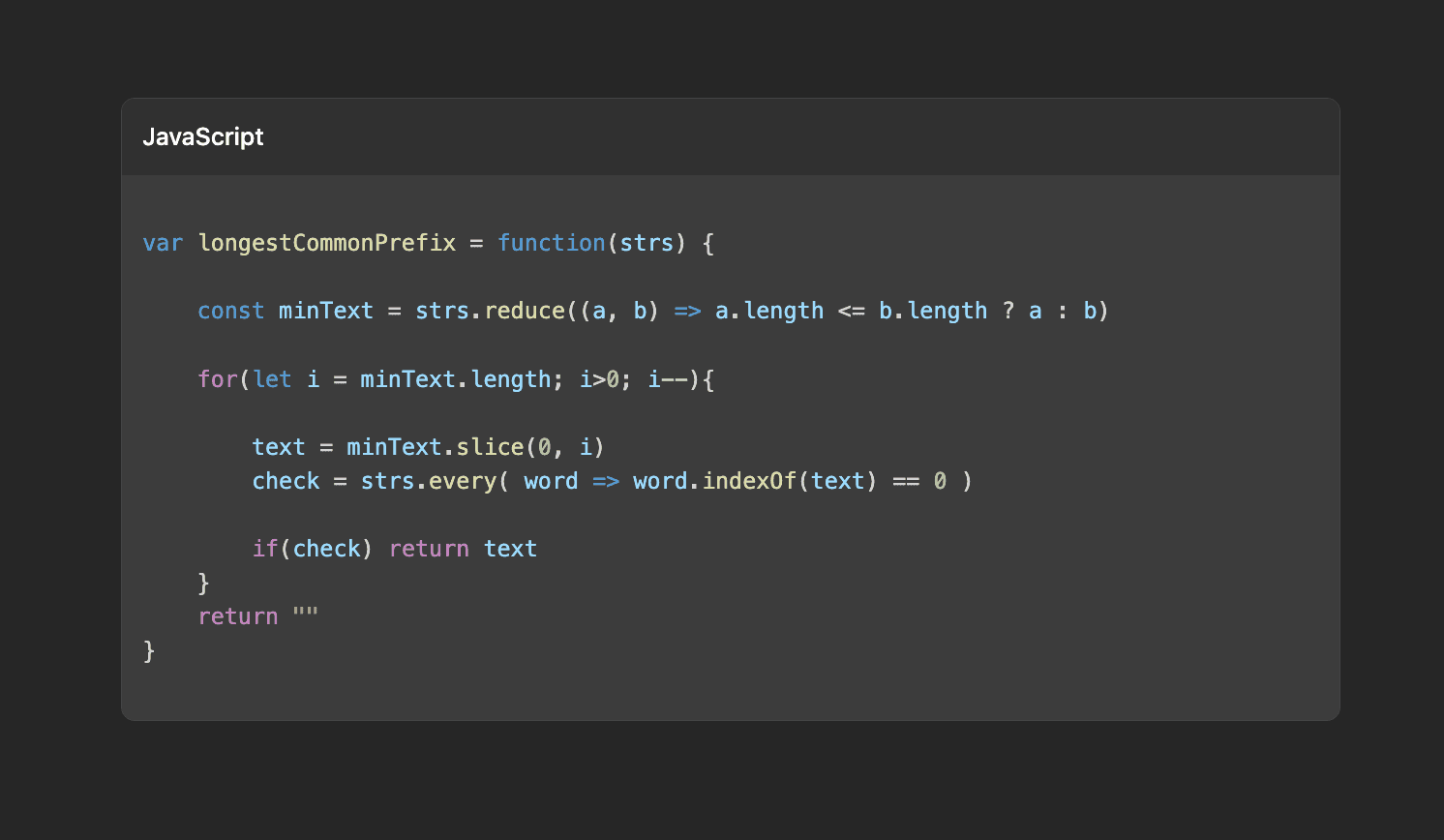Click the 'let' keyword in the loop

(x=273, y=378)
